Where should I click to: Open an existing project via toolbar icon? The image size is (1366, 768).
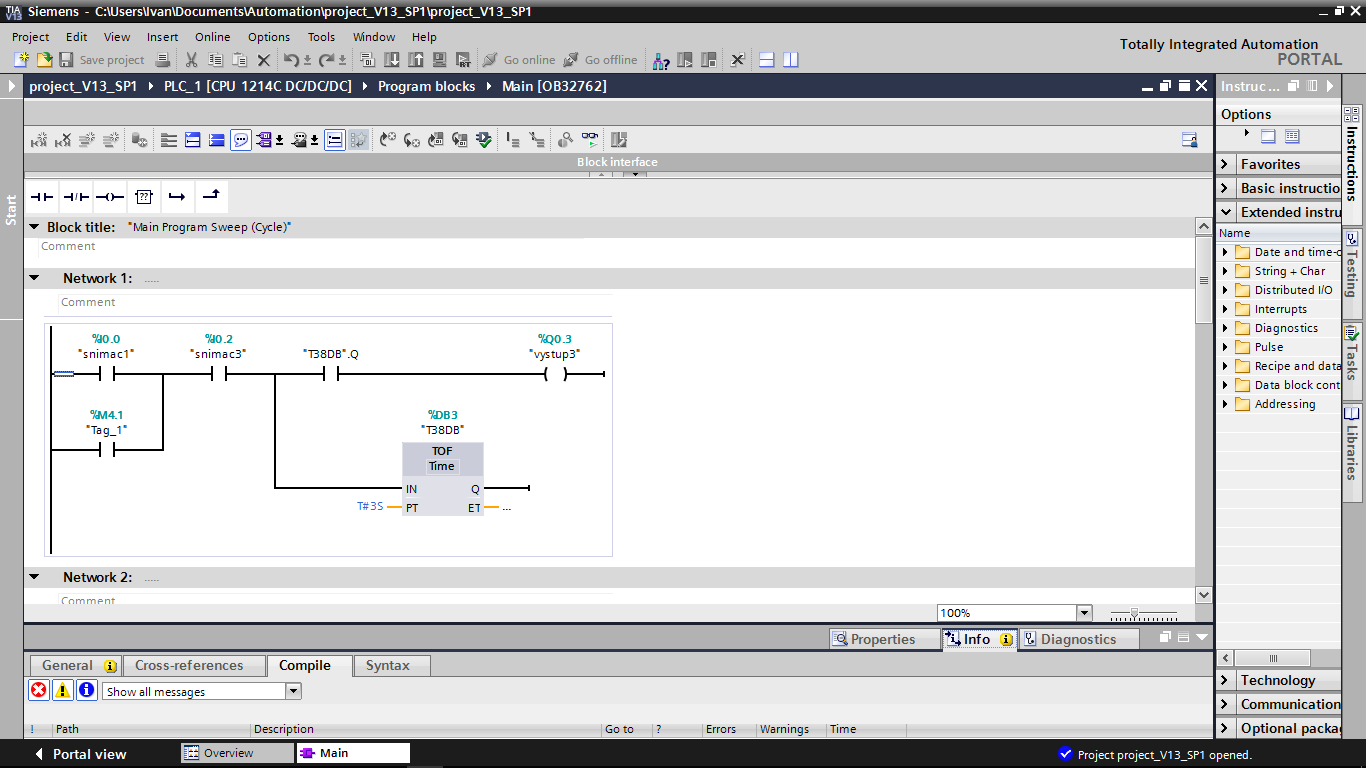44,60
